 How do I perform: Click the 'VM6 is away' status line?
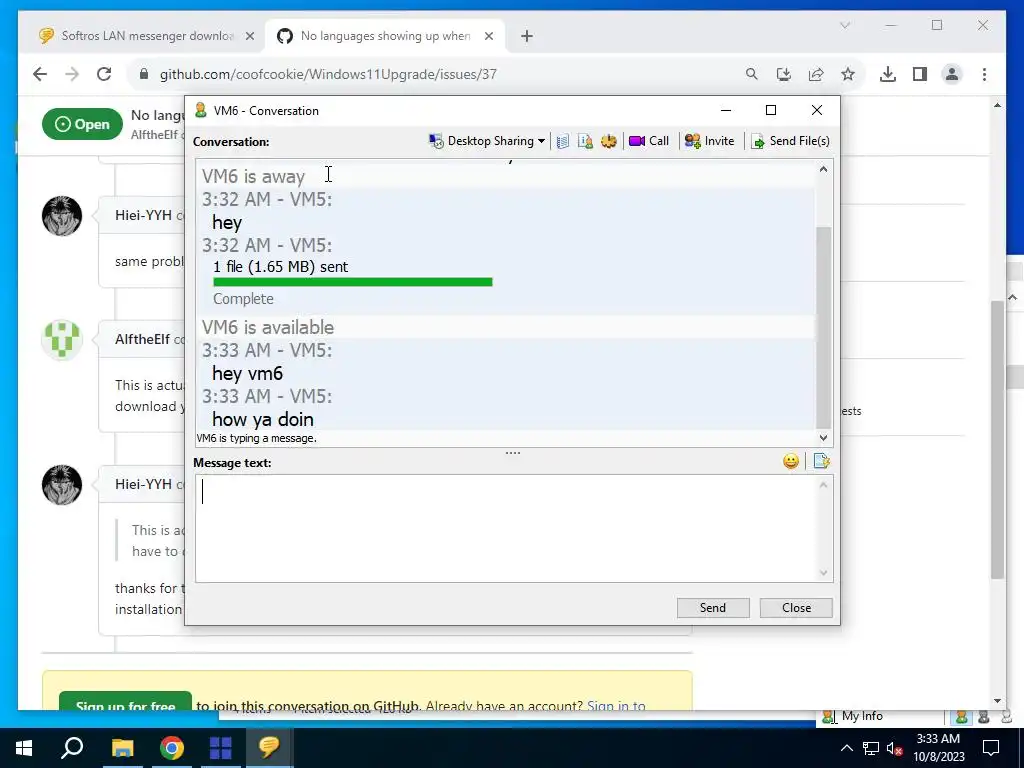(x=253, y=176)
